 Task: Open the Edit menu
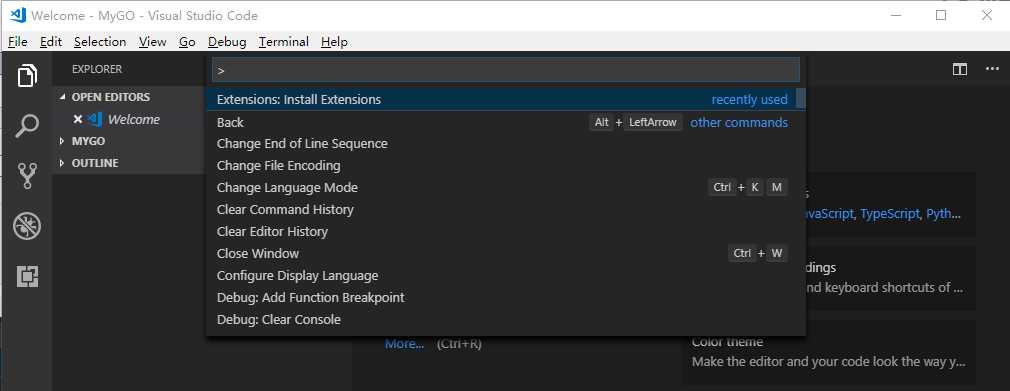tap(51, 42)
